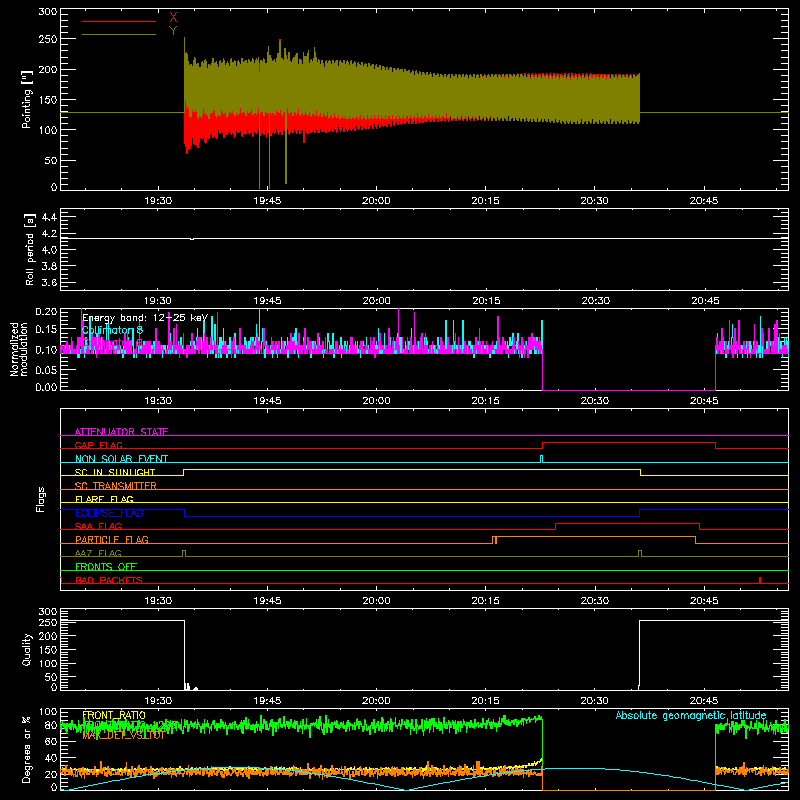Viewport: 800px width, 800px height.
Task: Click the 0.15 tick on modulation axis
Action: click(46, 330)
